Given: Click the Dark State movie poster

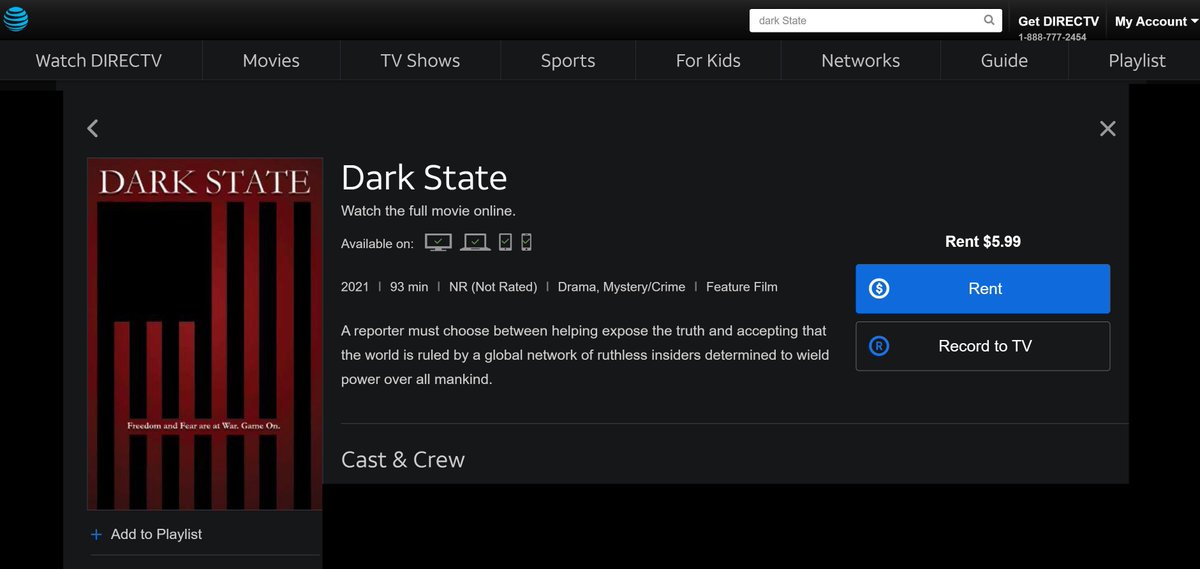Looking at the screenshot, I should click(205, 334).
